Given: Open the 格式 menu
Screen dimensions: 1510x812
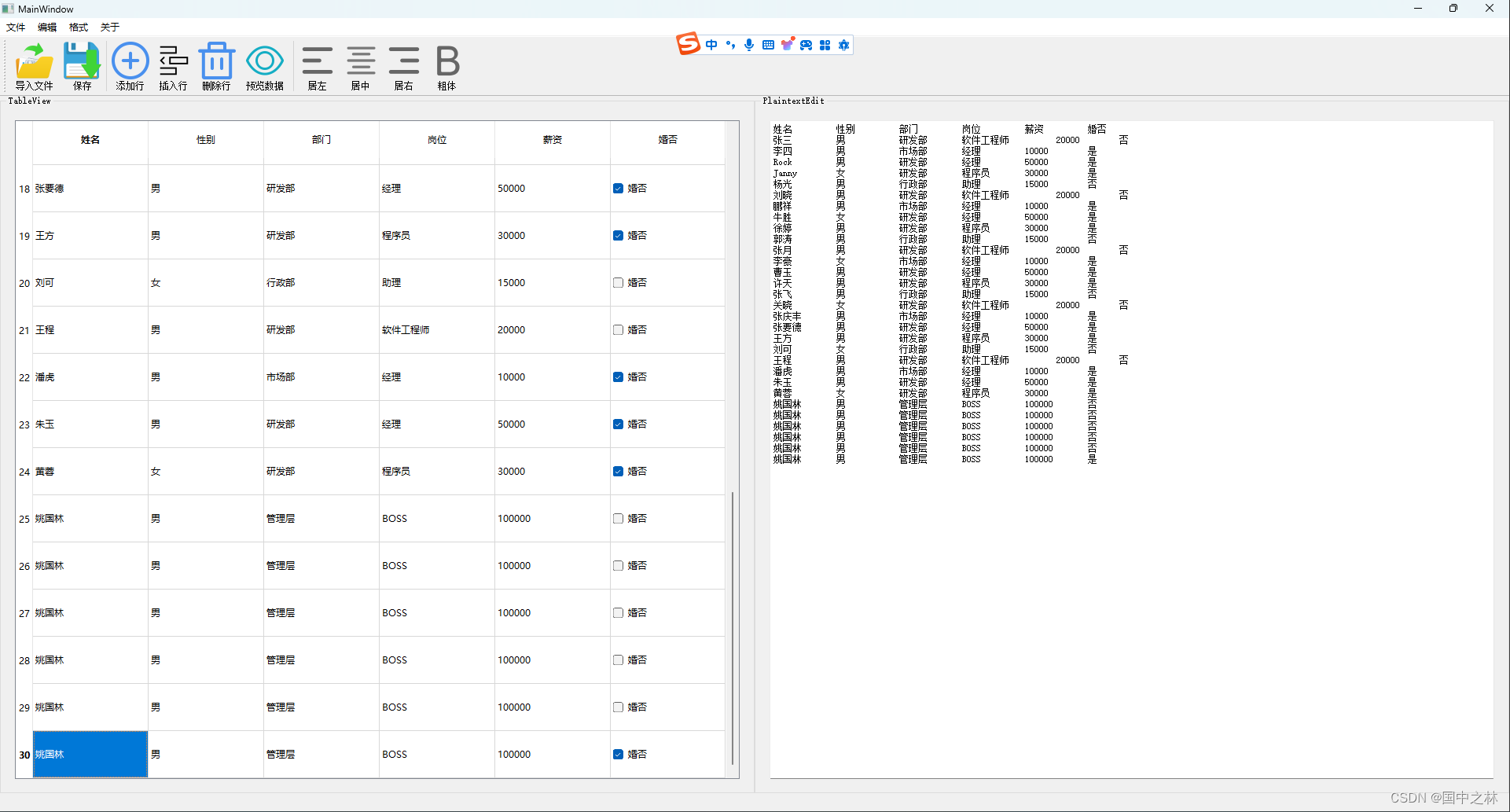Looking at the screenshot, I should 79,27.
